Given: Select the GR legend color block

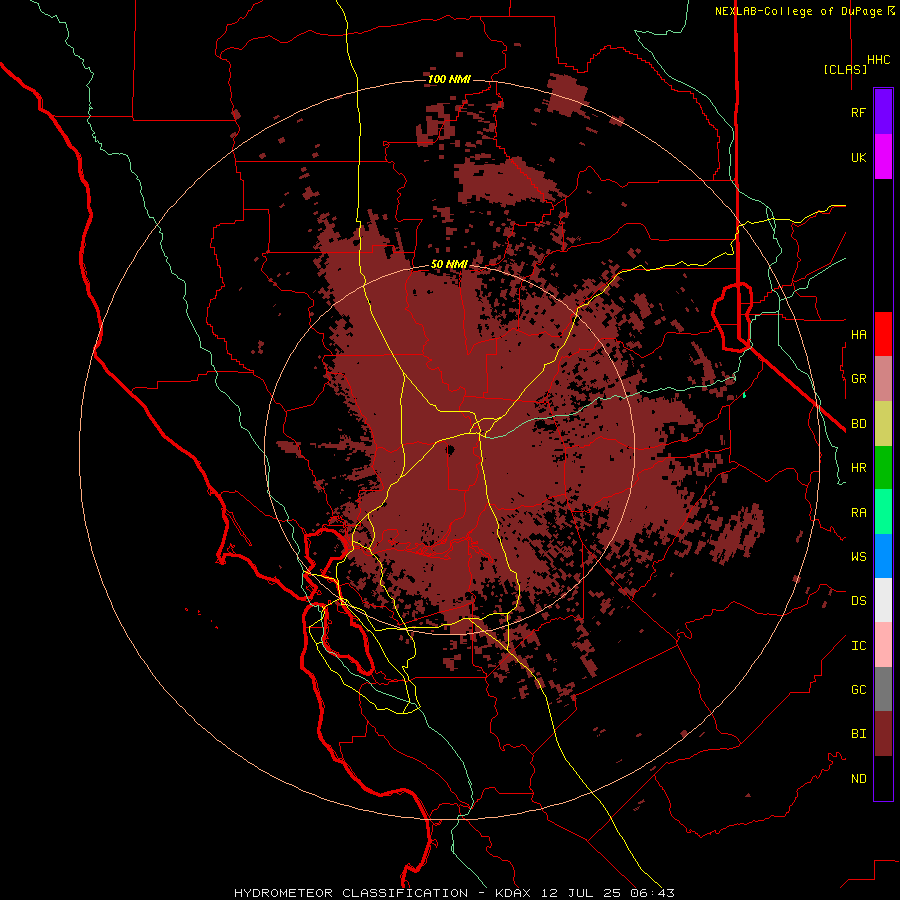Looking at the screenshot, I should (x=883, y=379).
